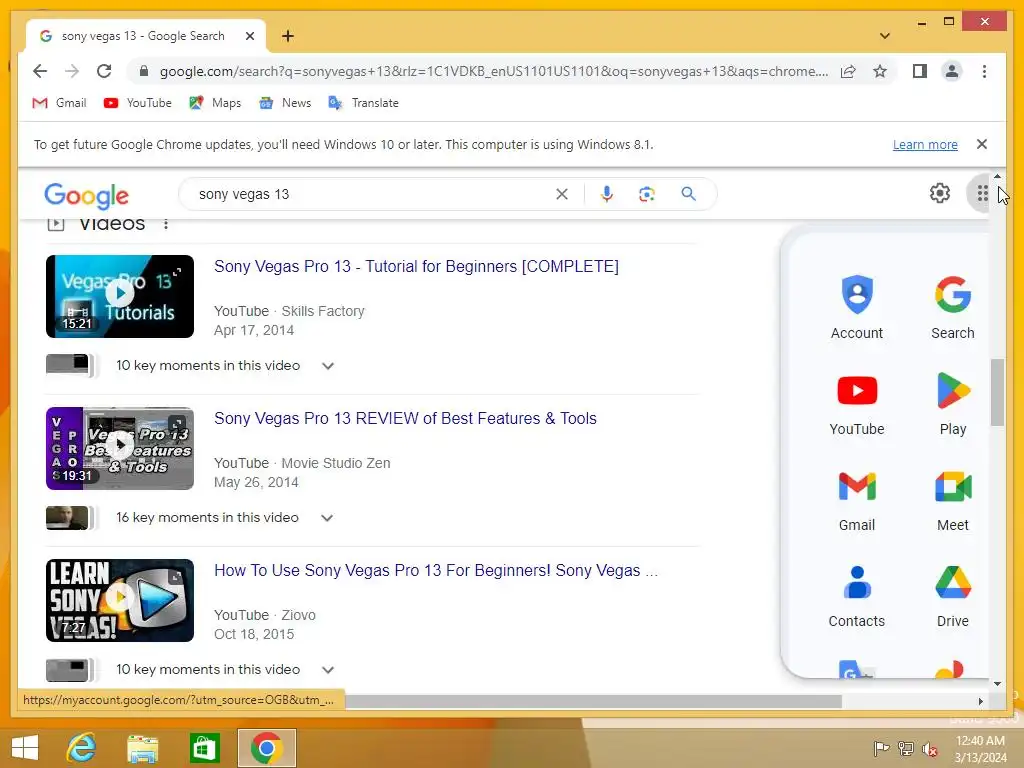Viewport: 1024px width, 768px height.
Task: Launch Internet Explorer from the taskbar
Action: pos(82,748)
